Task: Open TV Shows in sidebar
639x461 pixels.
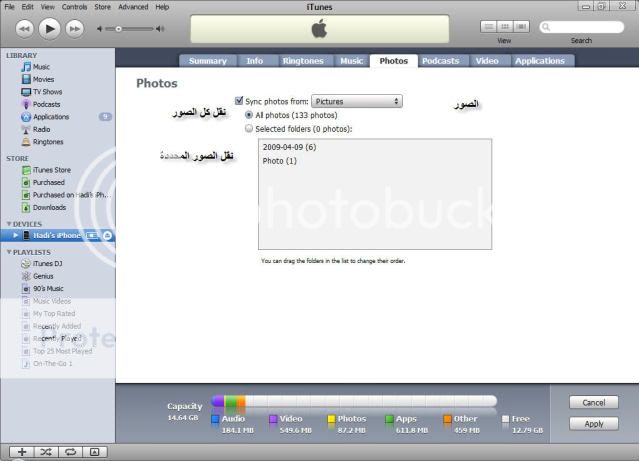Action: coord(47,92)
